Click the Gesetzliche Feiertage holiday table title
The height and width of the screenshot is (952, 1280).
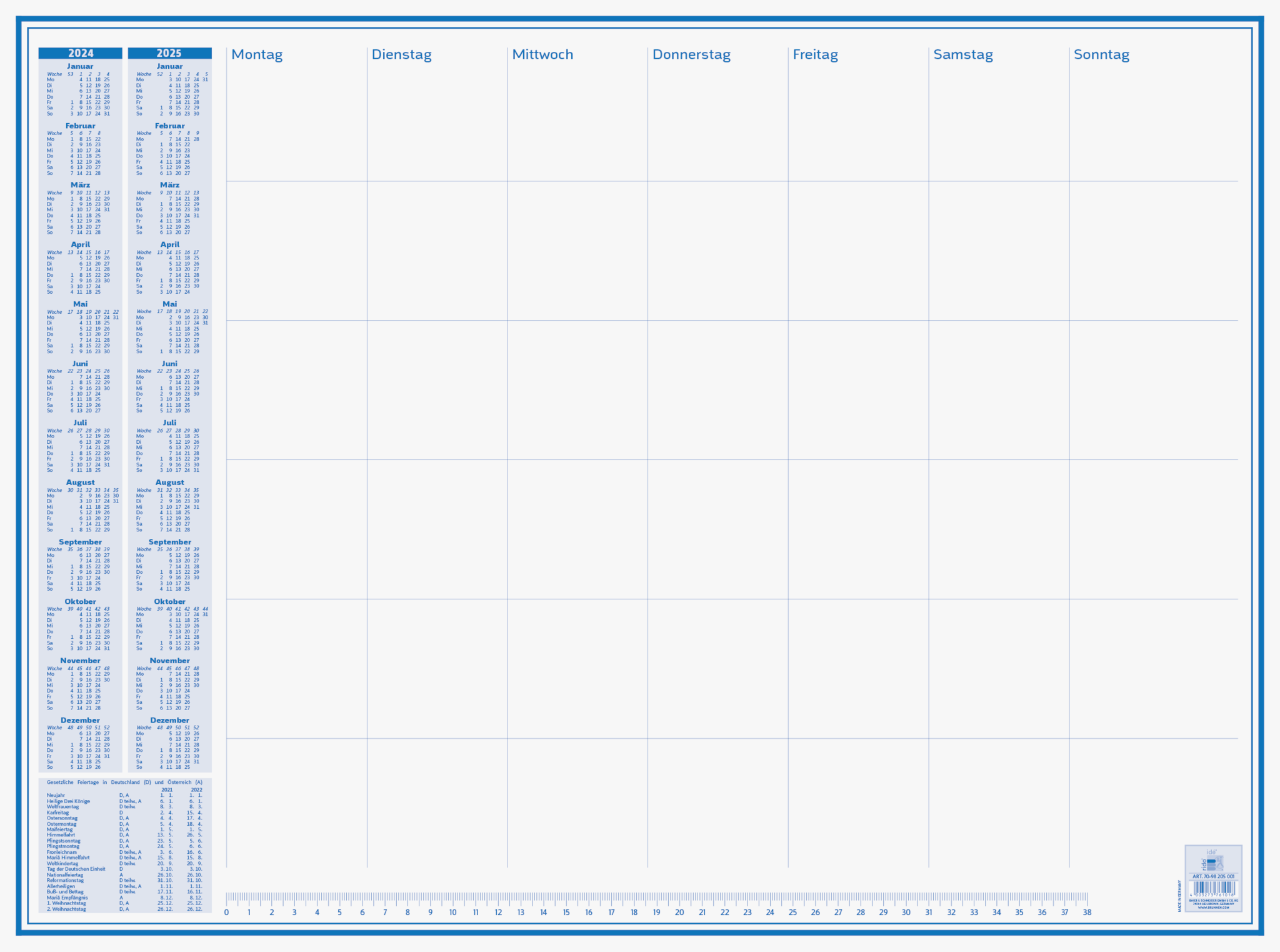pos(124,782)
